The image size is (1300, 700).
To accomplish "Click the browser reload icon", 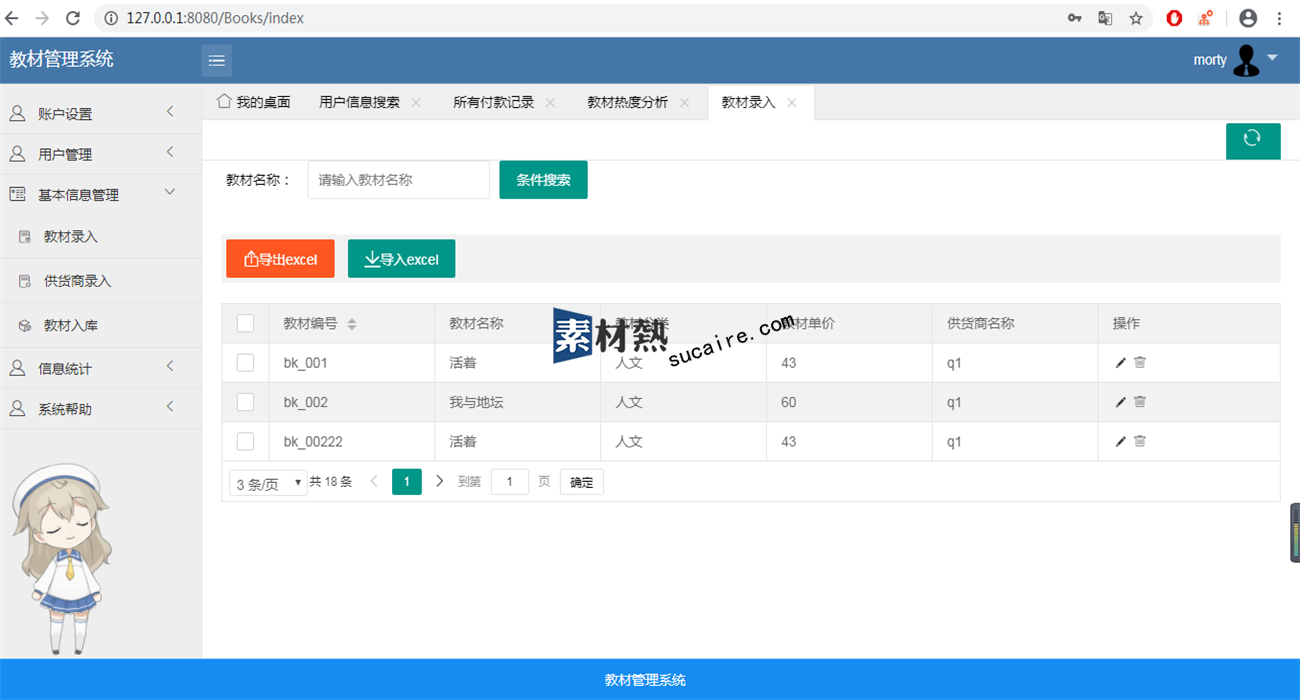I will [73, 18].
